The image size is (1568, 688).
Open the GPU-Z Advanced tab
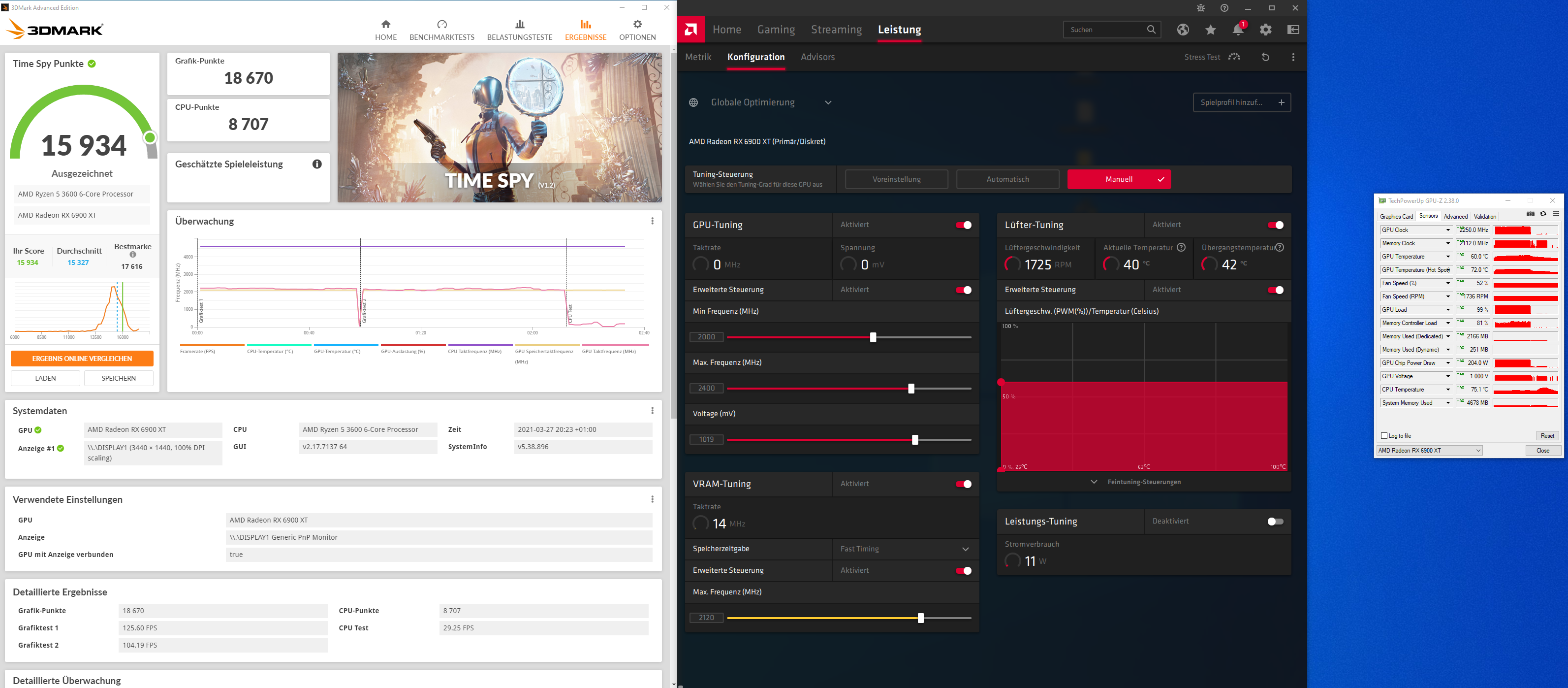(1455, 217)
